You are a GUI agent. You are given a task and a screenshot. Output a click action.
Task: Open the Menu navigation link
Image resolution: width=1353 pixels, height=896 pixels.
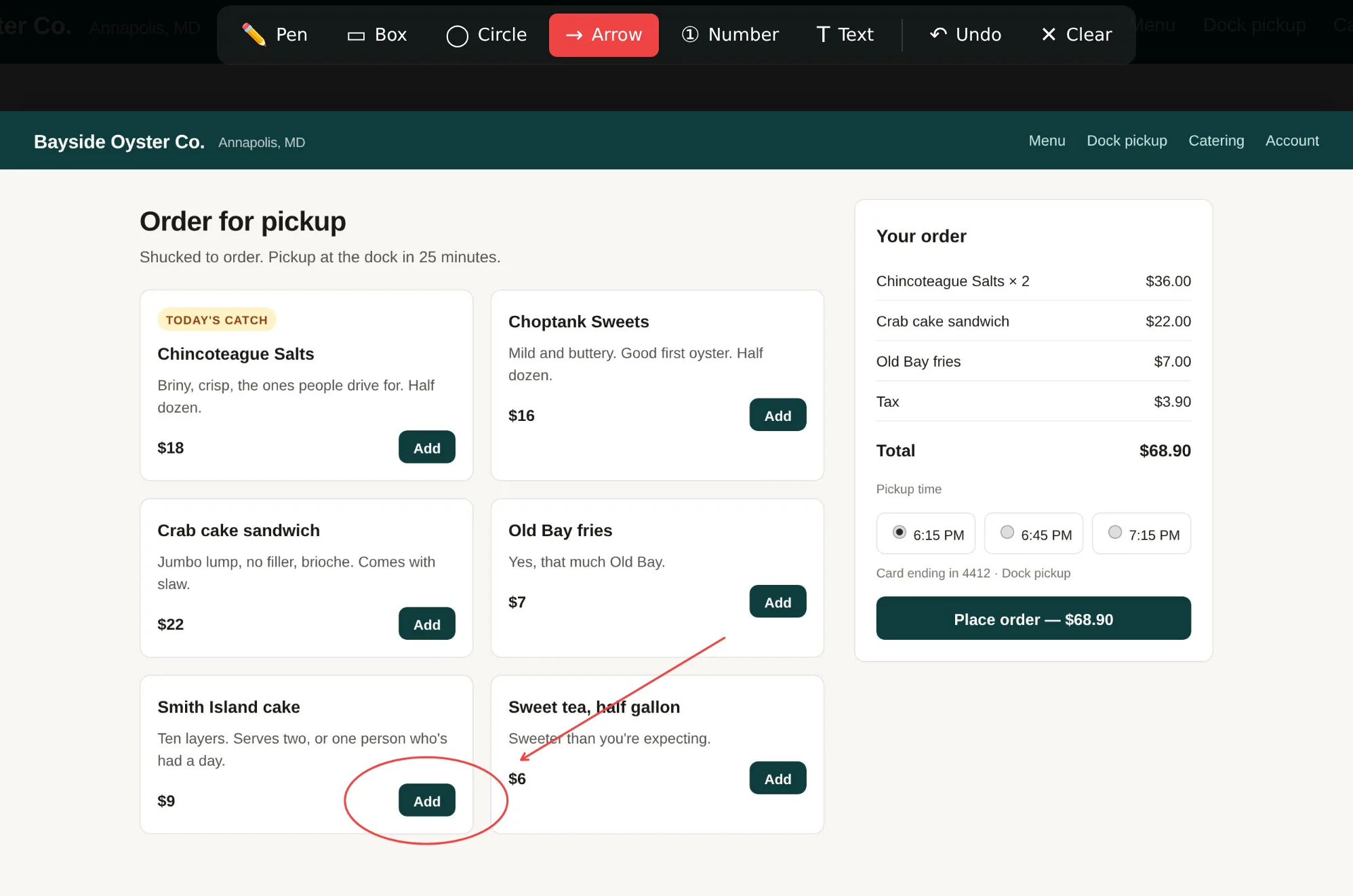pos(1047,141)
